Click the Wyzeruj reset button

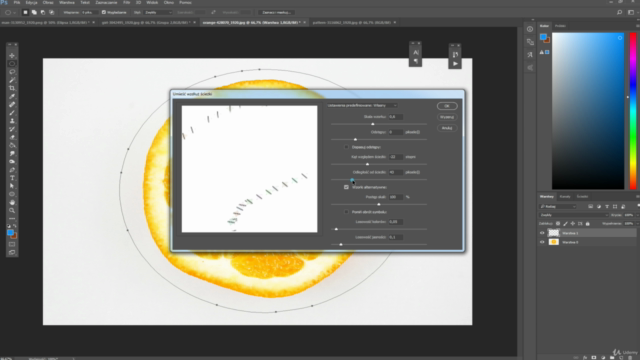447,117
